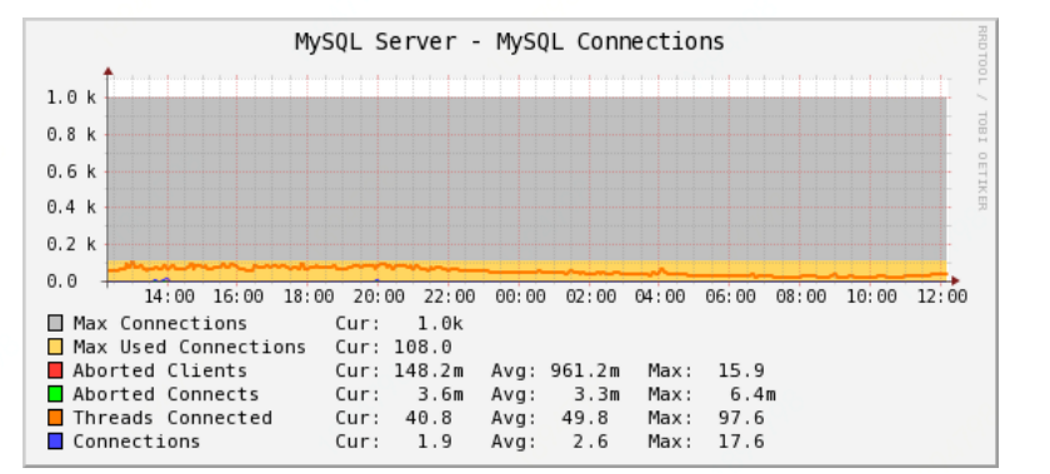The image size is (1050, 474).
Task: Click the 17.6 max Connections value
Action: (x=741, y=442)
